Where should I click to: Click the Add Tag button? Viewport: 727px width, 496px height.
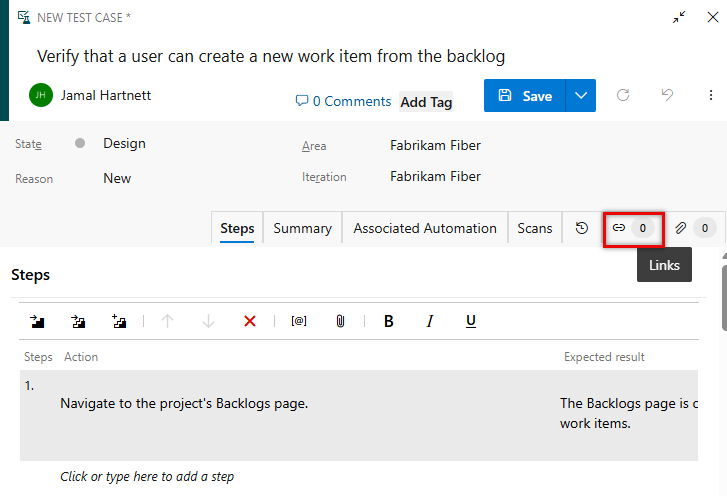[x=426, y=102]
